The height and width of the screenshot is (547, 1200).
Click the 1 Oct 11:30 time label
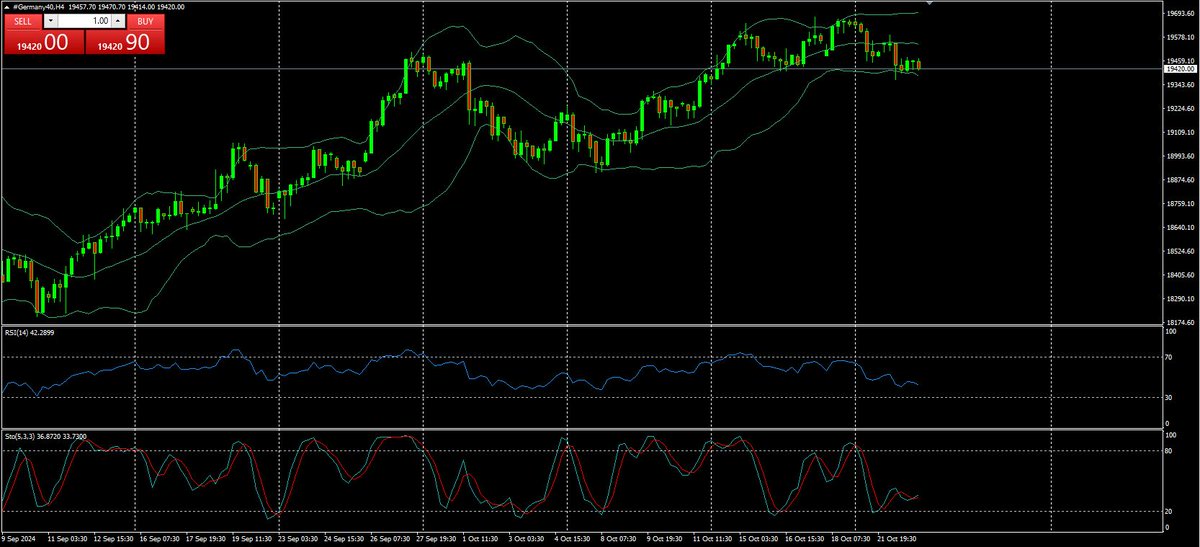[x=482, y=539]
